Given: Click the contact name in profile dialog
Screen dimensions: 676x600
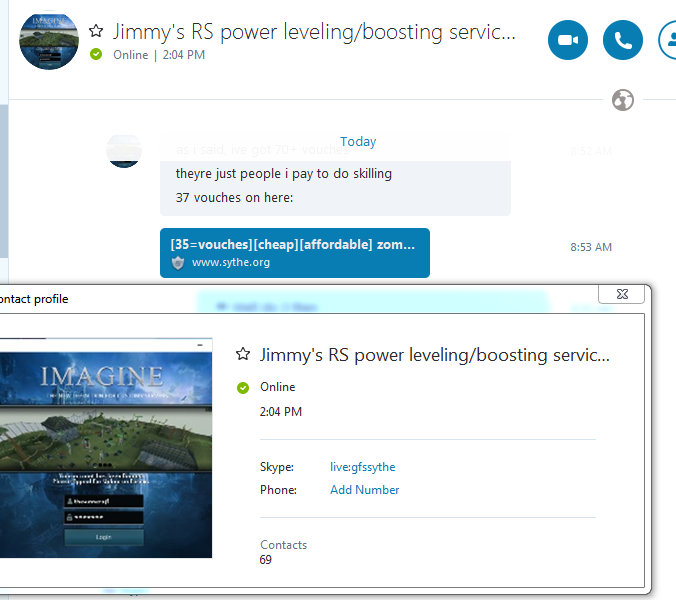Looking at the screenshot, I should (435, 355).
